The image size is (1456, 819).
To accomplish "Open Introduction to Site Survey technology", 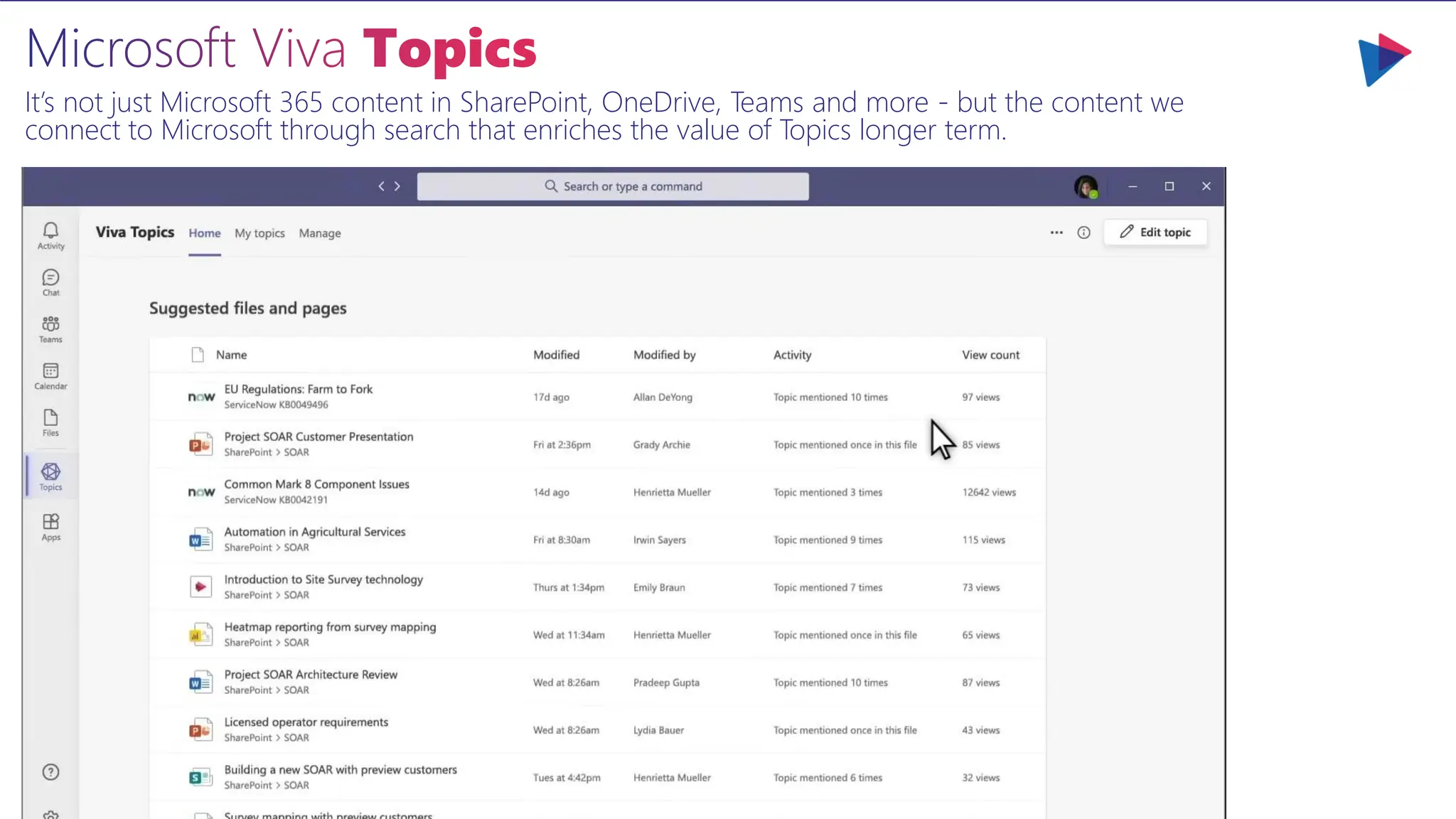I will point(323,579).
